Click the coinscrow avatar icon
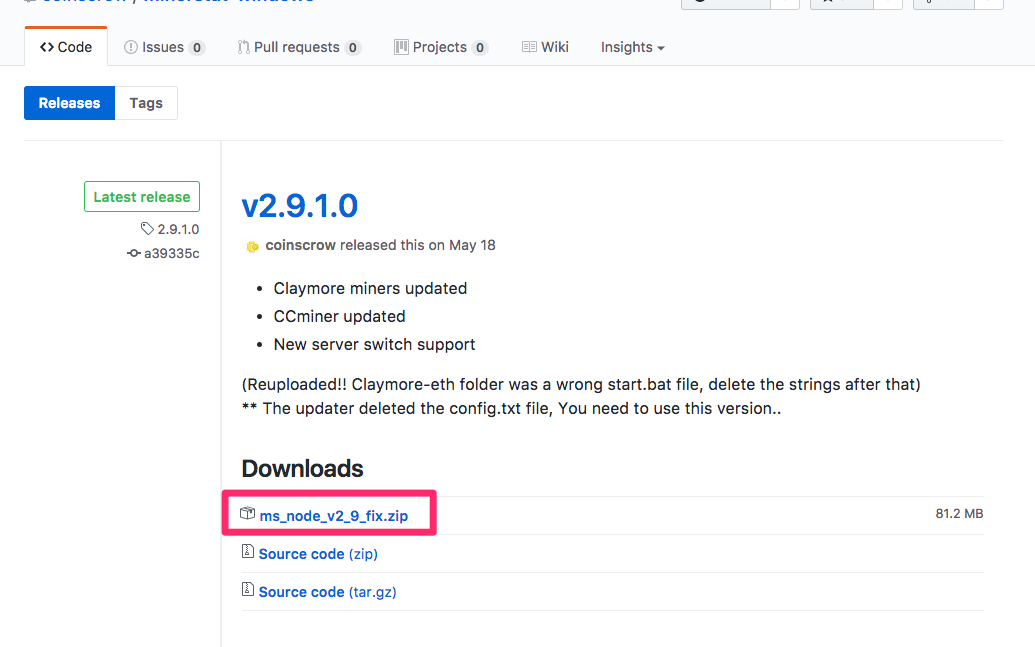 (x=252, y=246)
